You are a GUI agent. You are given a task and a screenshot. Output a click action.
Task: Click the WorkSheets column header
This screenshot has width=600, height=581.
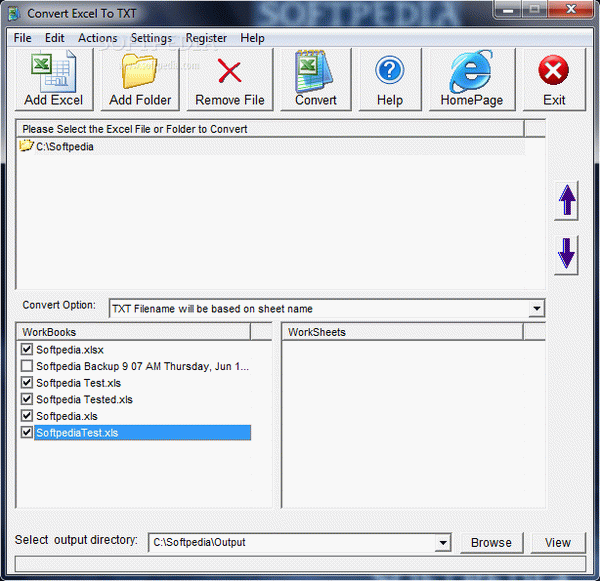coord(403,332)
